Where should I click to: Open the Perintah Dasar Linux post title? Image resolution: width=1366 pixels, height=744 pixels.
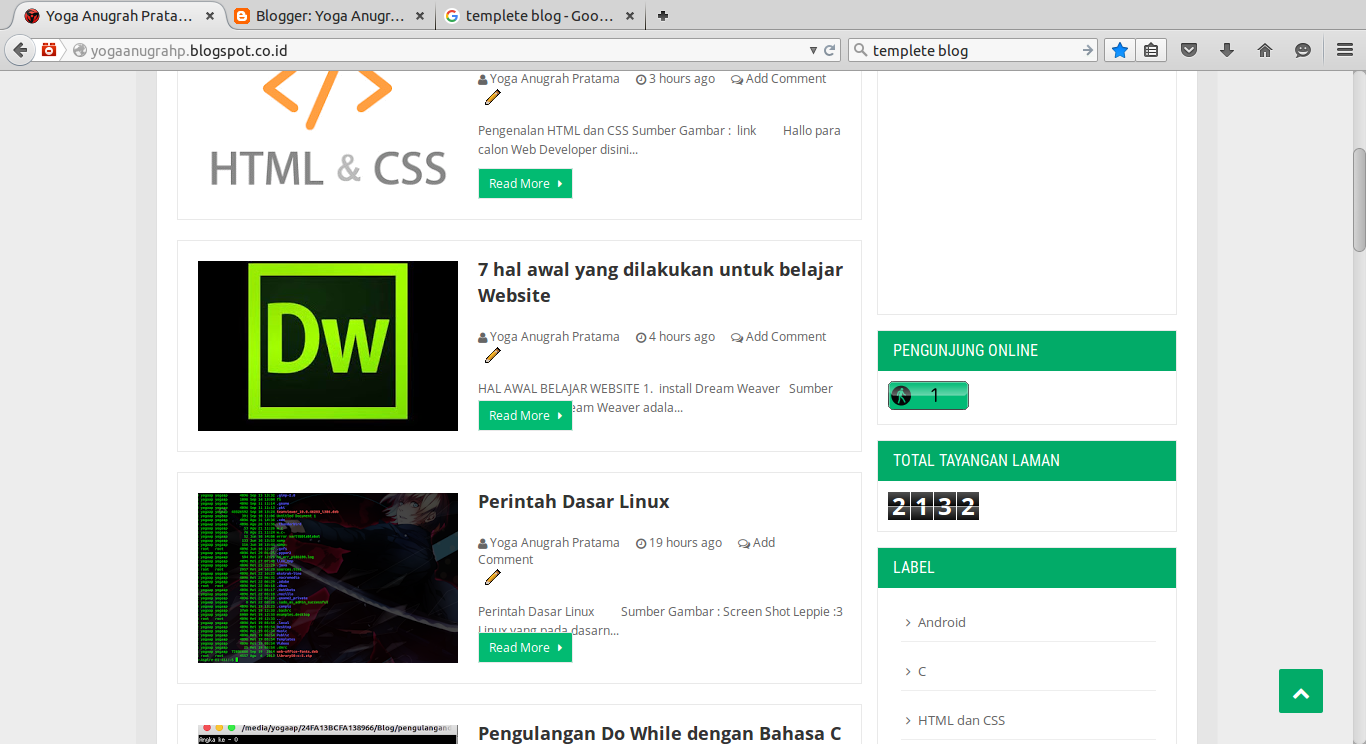(574, 501)
